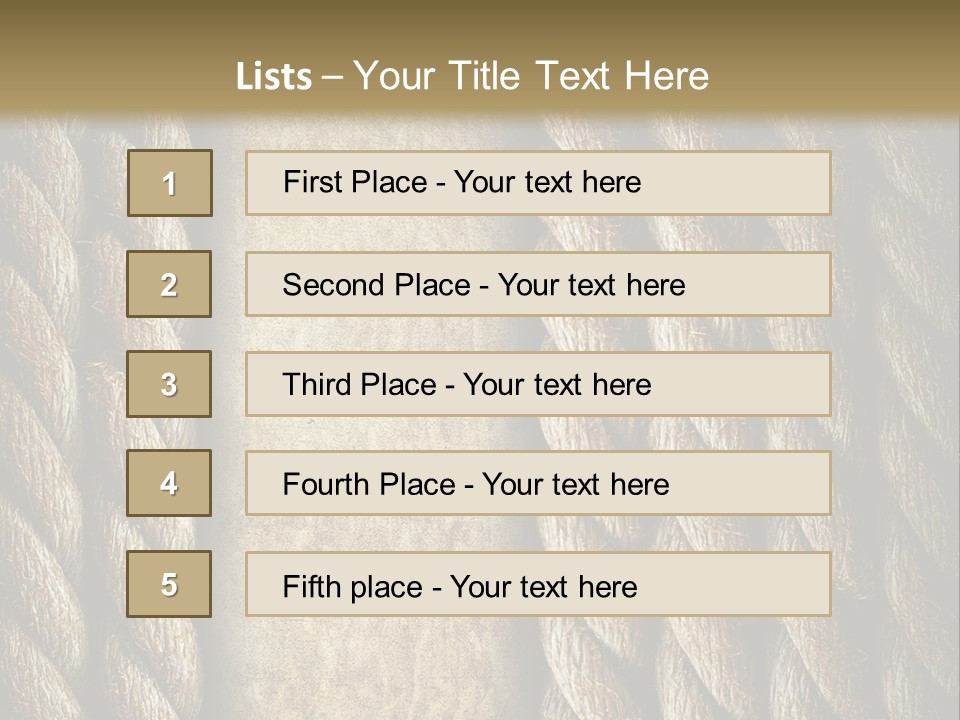Select 'Your text here' in Fifth place bar
The image size is (960, 720).
(x=544, y=587)
